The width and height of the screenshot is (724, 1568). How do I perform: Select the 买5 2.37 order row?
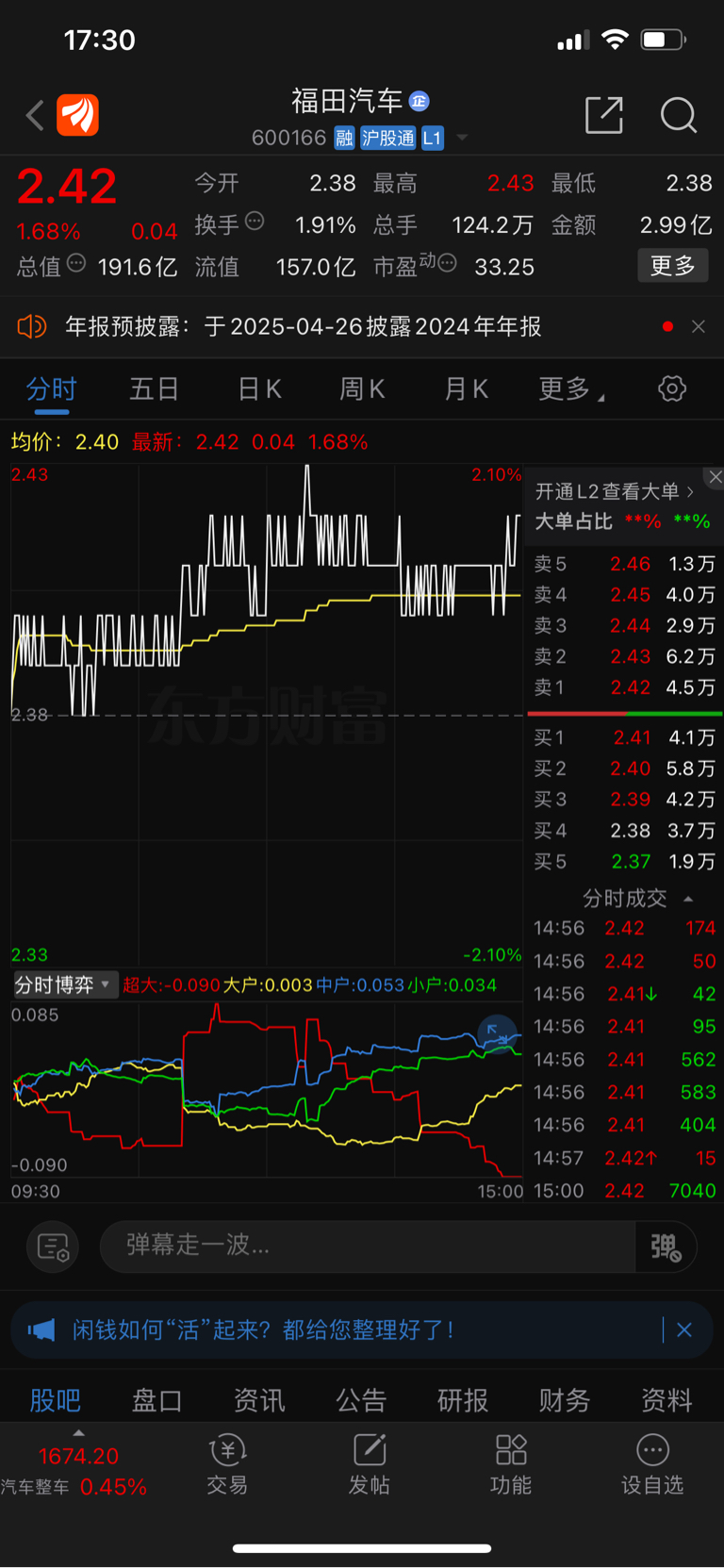[x=624, y=862]
